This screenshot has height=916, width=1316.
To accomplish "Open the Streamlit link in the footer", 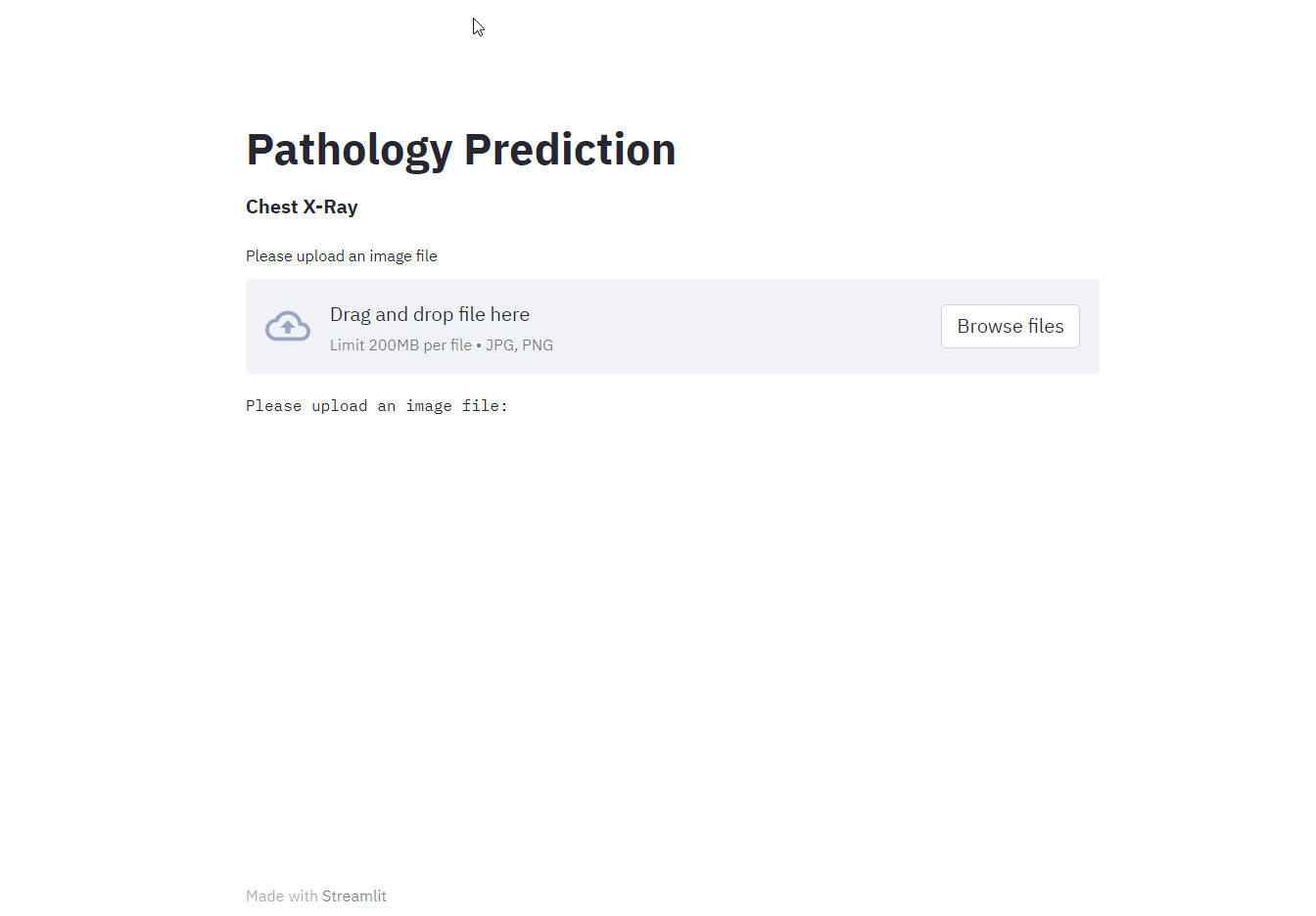I will pos(353,895).
